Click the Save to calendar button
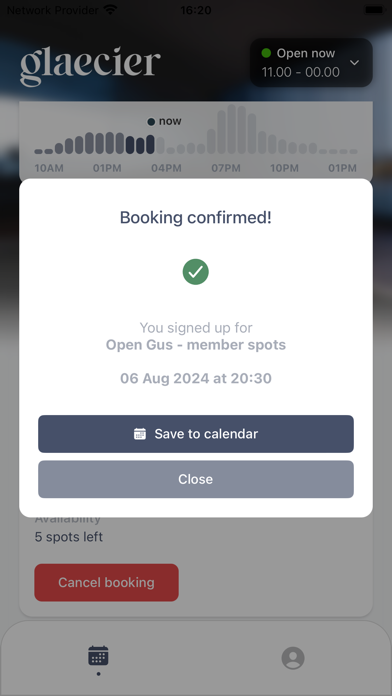 196,434
